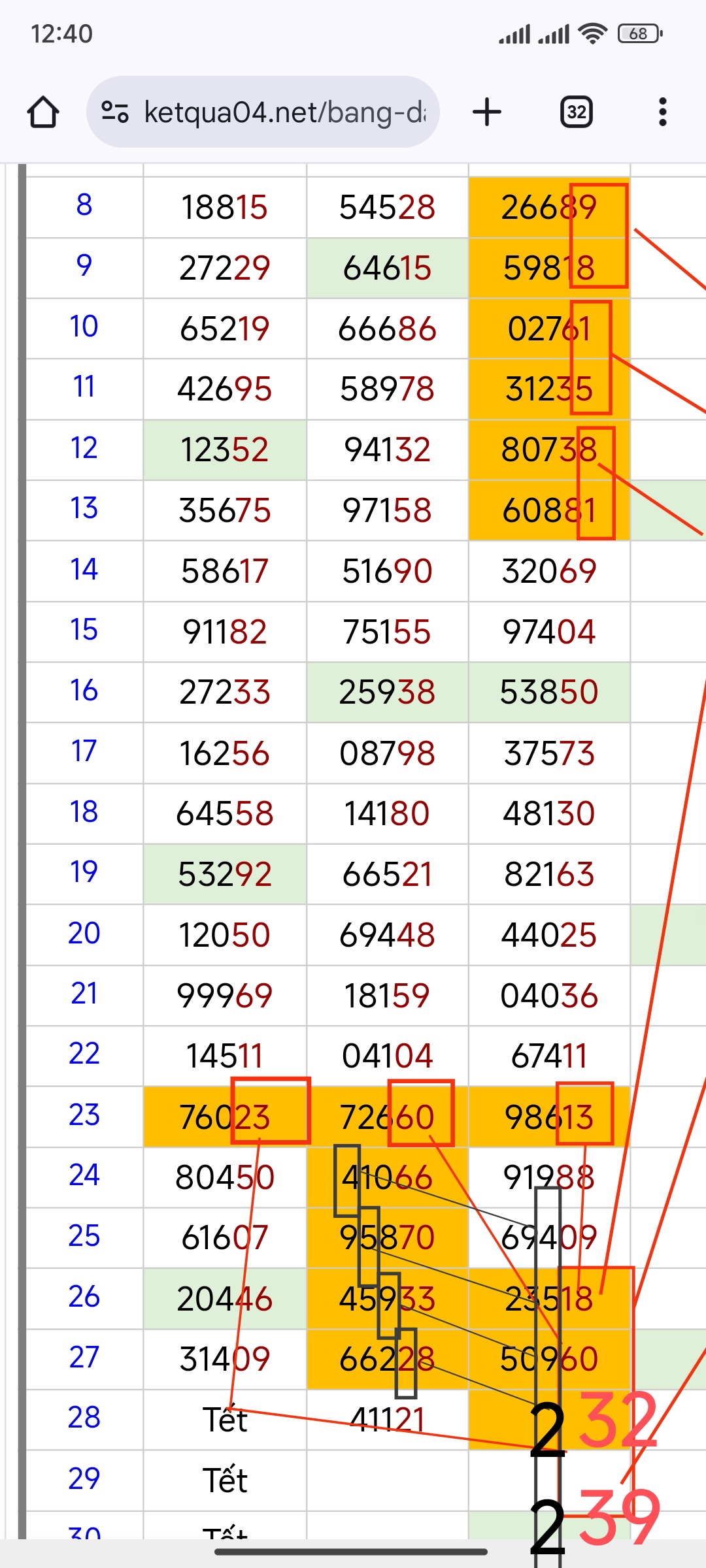Tap the 12:40 clock in status bar
The width and height of the screenshot is (706, 1568).
click(x=62, y=34)
